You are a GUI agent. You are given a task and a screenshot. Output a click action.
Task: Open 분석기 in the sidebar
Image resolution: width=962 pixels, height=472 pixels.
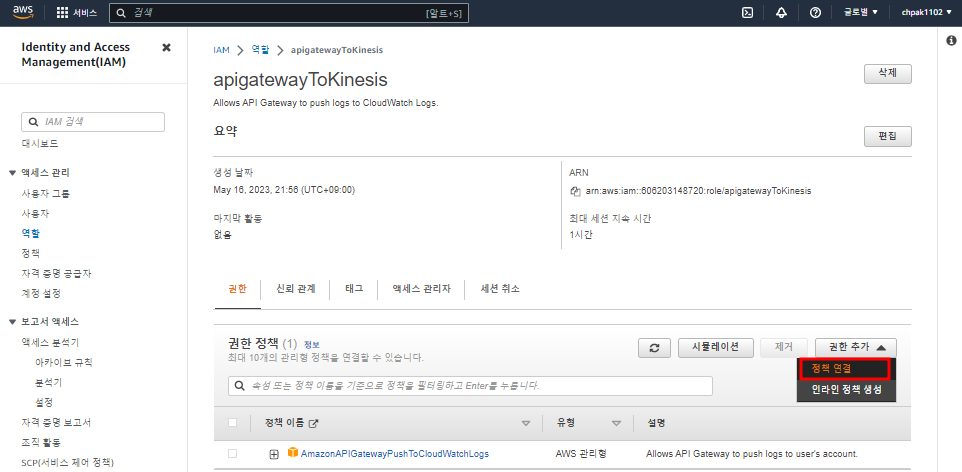click(x=48, y=382)
